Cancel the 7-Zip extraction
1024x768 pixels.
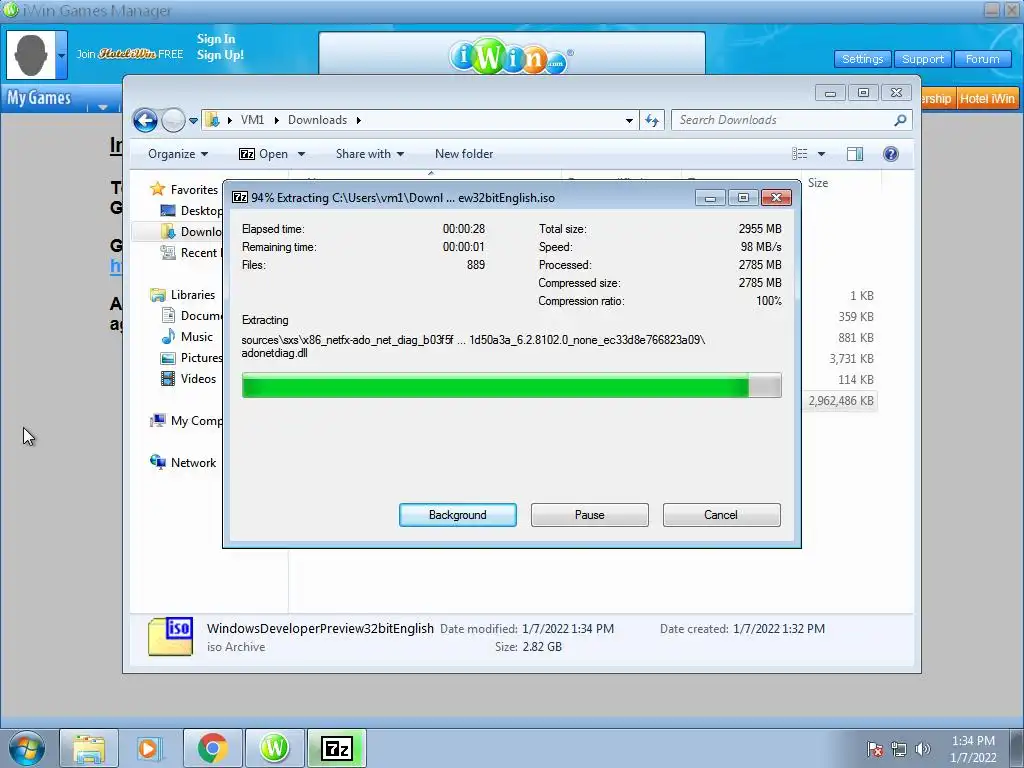tap(721, 515)
